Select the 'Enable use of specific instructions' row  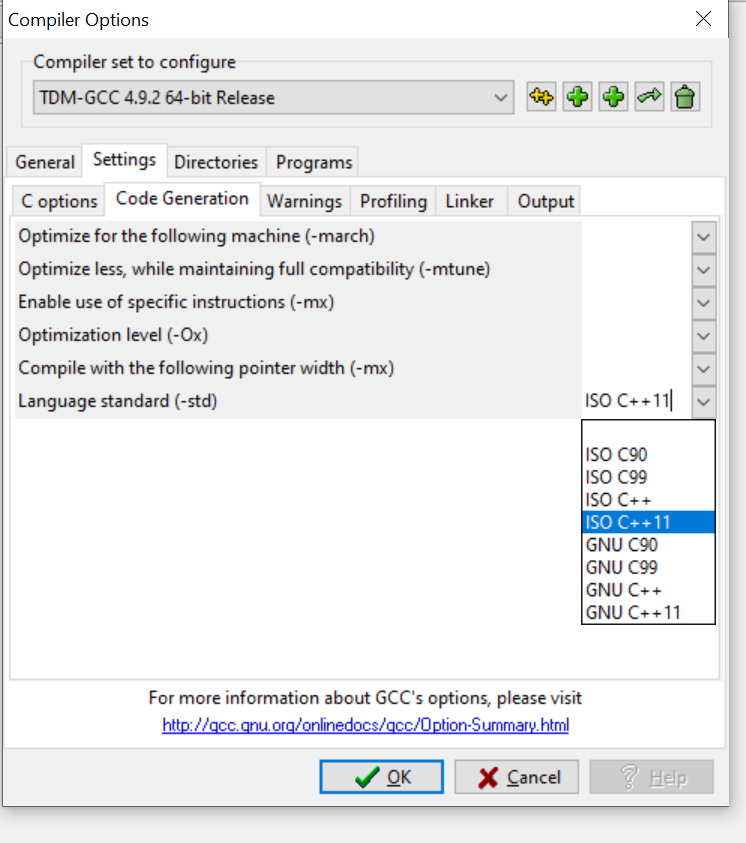[298, 303]
